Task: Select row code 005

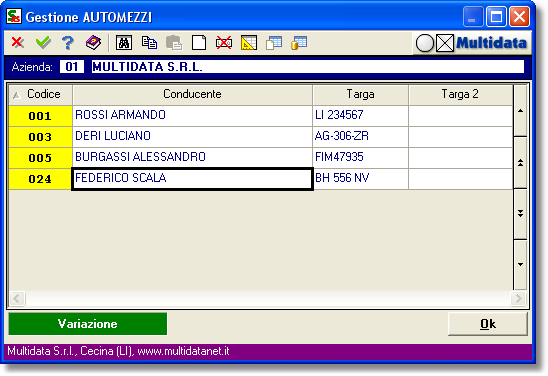Action: pyautogui.click(x=40, y=158)
